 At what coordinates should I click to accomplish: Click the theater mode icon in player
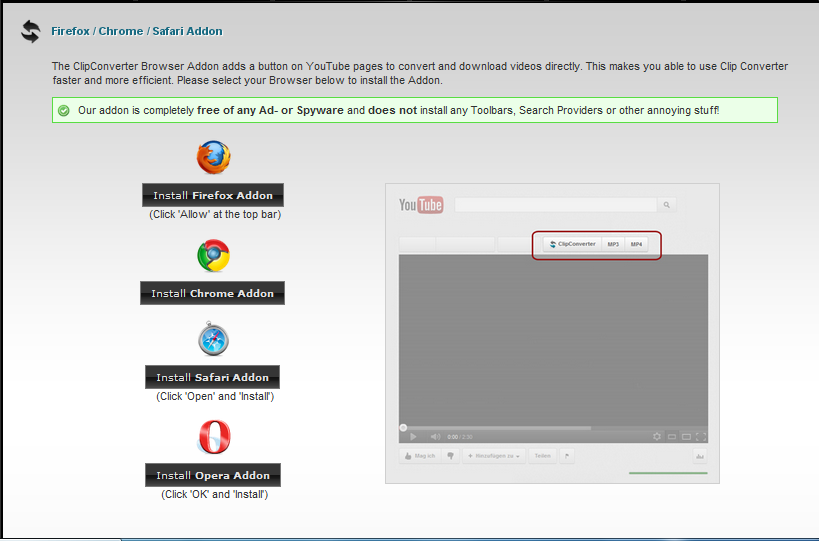point(686,437)
